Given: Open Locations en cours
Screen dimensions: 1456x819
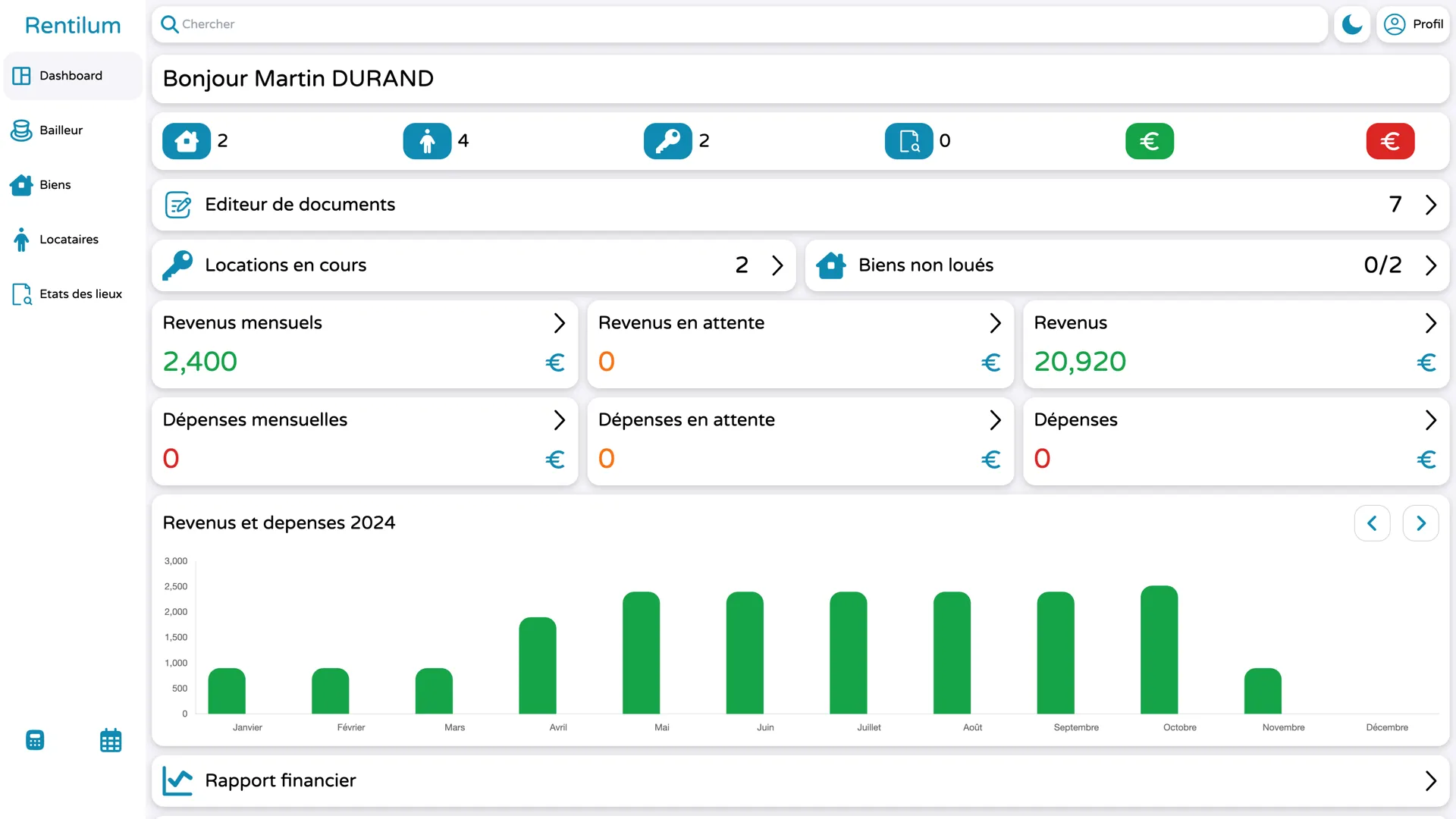Looking at the screenshot, I should coord(474,265).
